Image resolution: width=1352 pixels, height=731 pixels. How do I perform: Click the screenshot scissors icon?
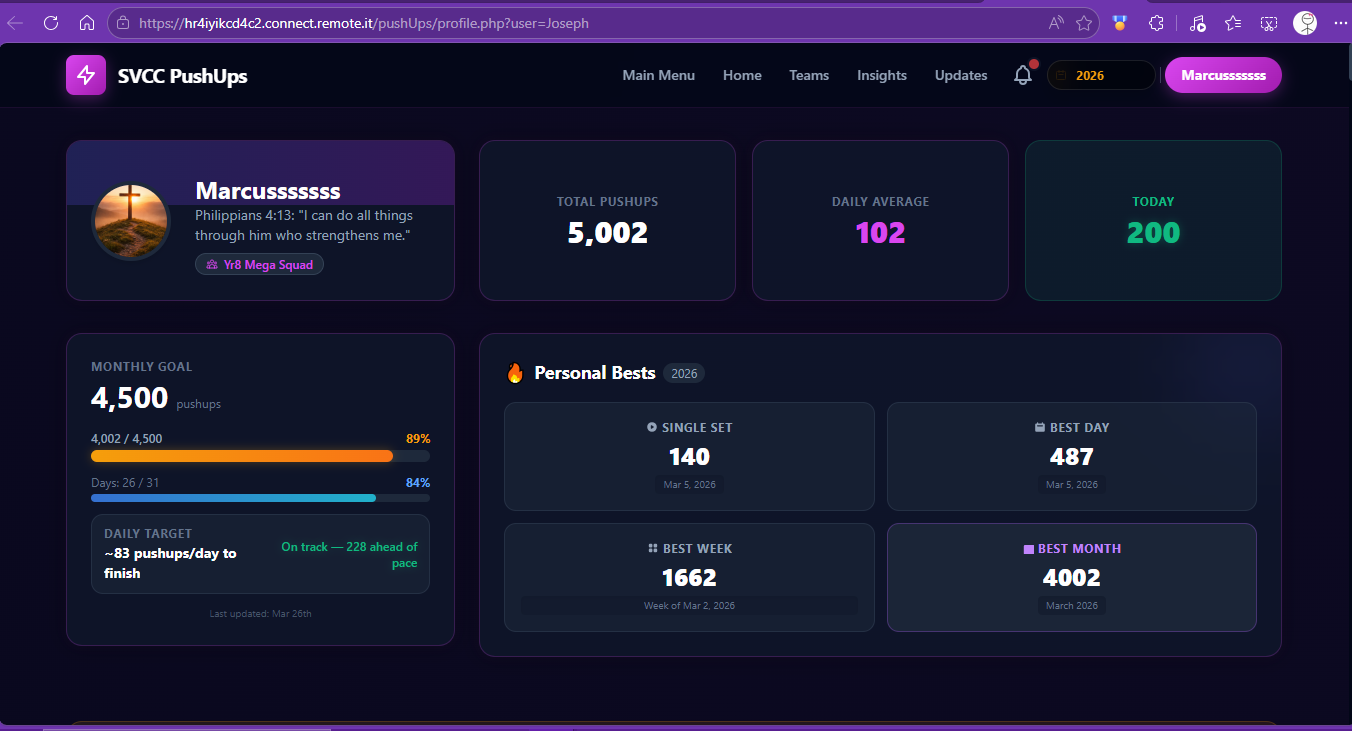pos(1268,23)
